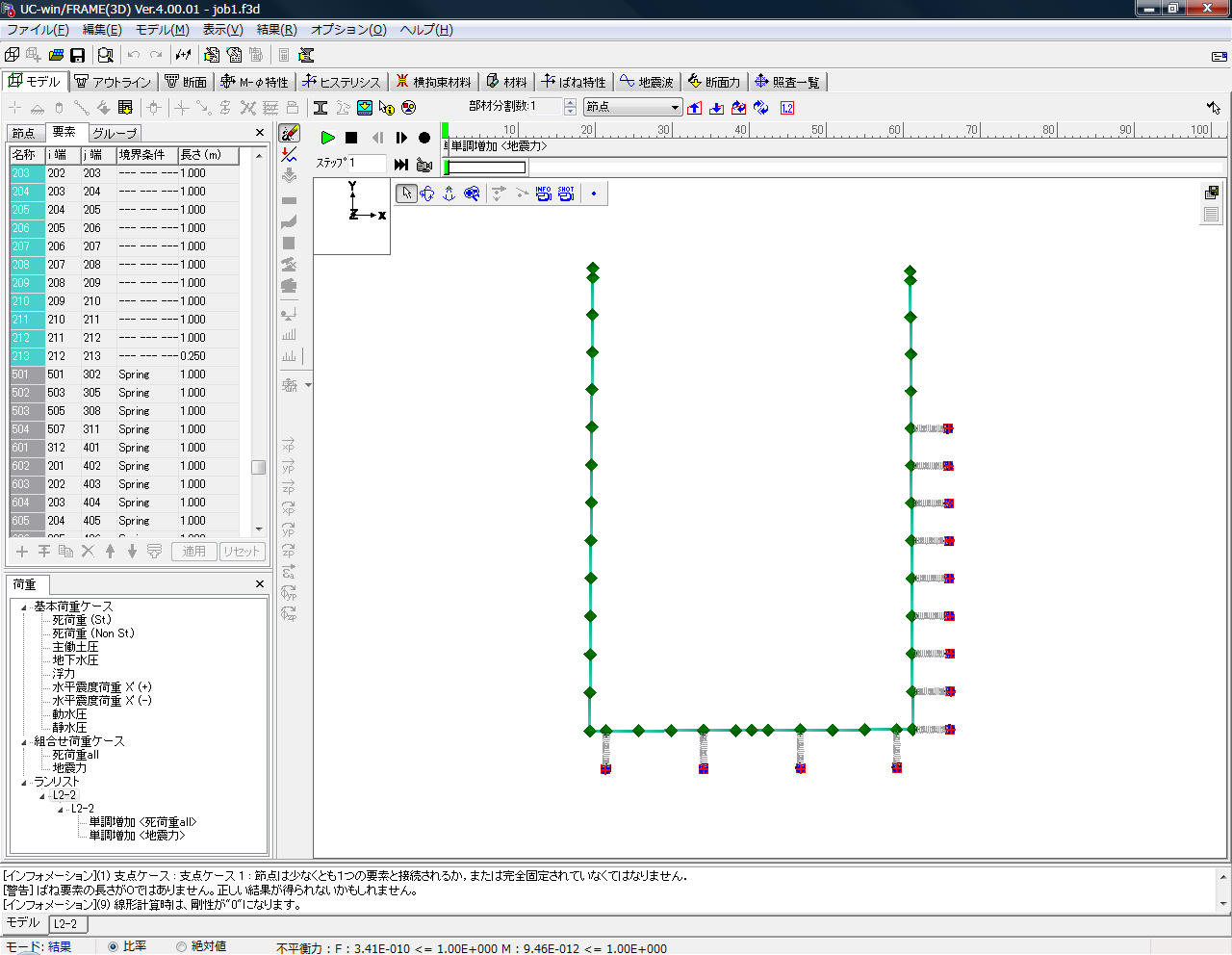Image resolution: width=1232 pixels, height=955 pixels.
Task: Collapse the 基本荷重ケース tree node
Action: 24,607
